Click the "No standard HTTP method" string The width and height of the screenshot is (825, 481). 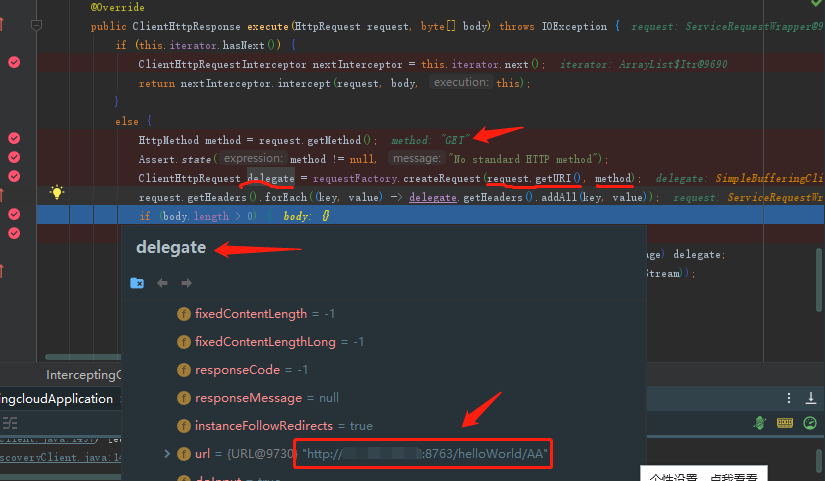pyautogui.click(x=525, y=159)
